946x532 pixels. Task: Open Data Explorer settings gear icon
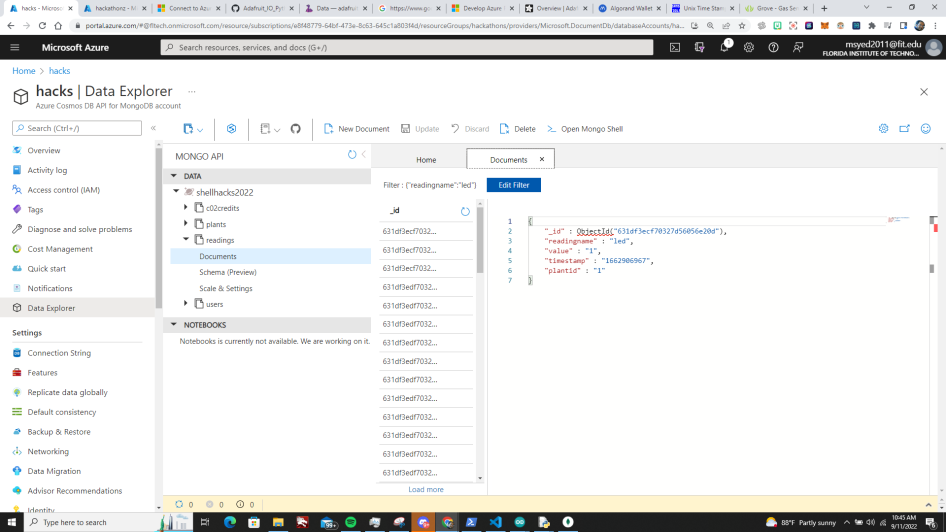pos(883,128)
